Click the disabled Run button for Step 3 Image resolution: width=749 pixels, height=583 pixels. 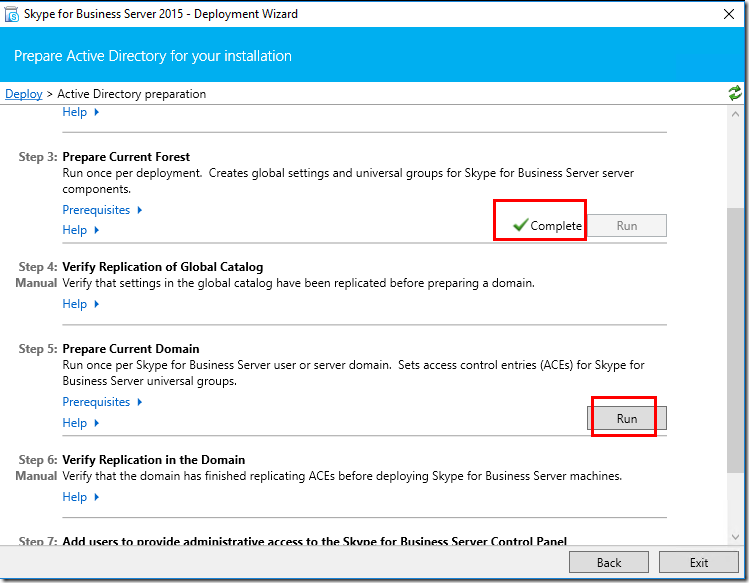pyautogui.click(x=627, y=226)
